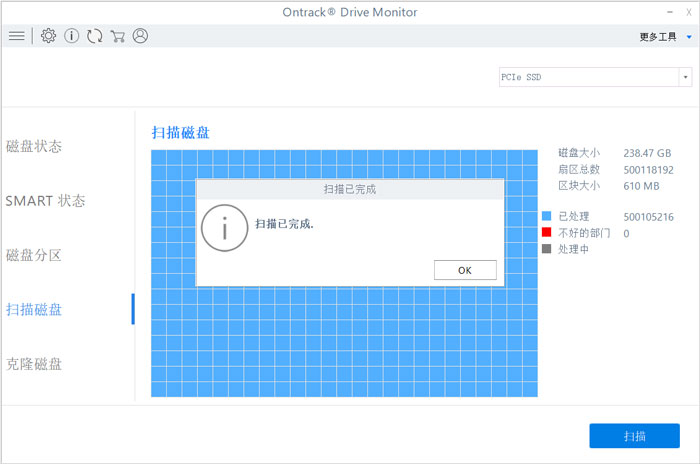Switch to the 磁盘状态 tab
The width and height of the screenshot is (700, 464).
(x=34, y=147)
